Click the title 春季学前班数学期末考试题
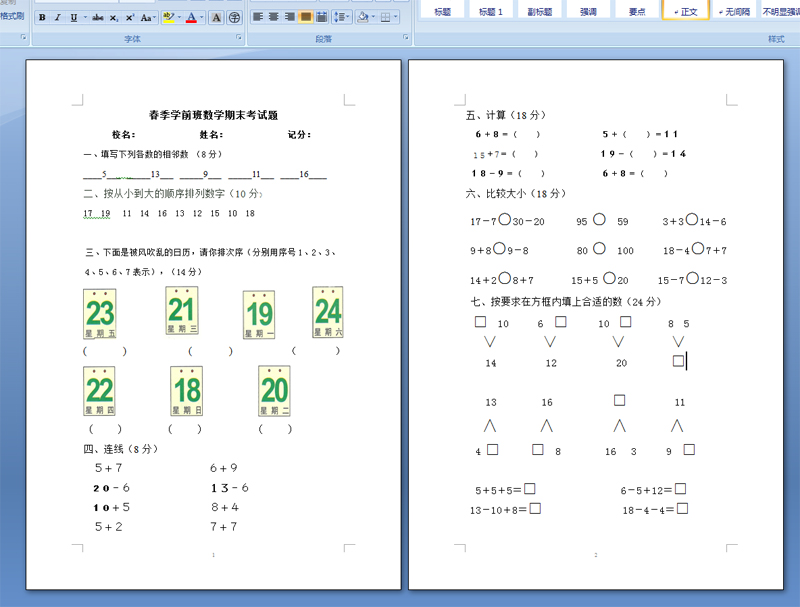Image resolution: width=800 pixels, height=607 pixels. point(213,115)
